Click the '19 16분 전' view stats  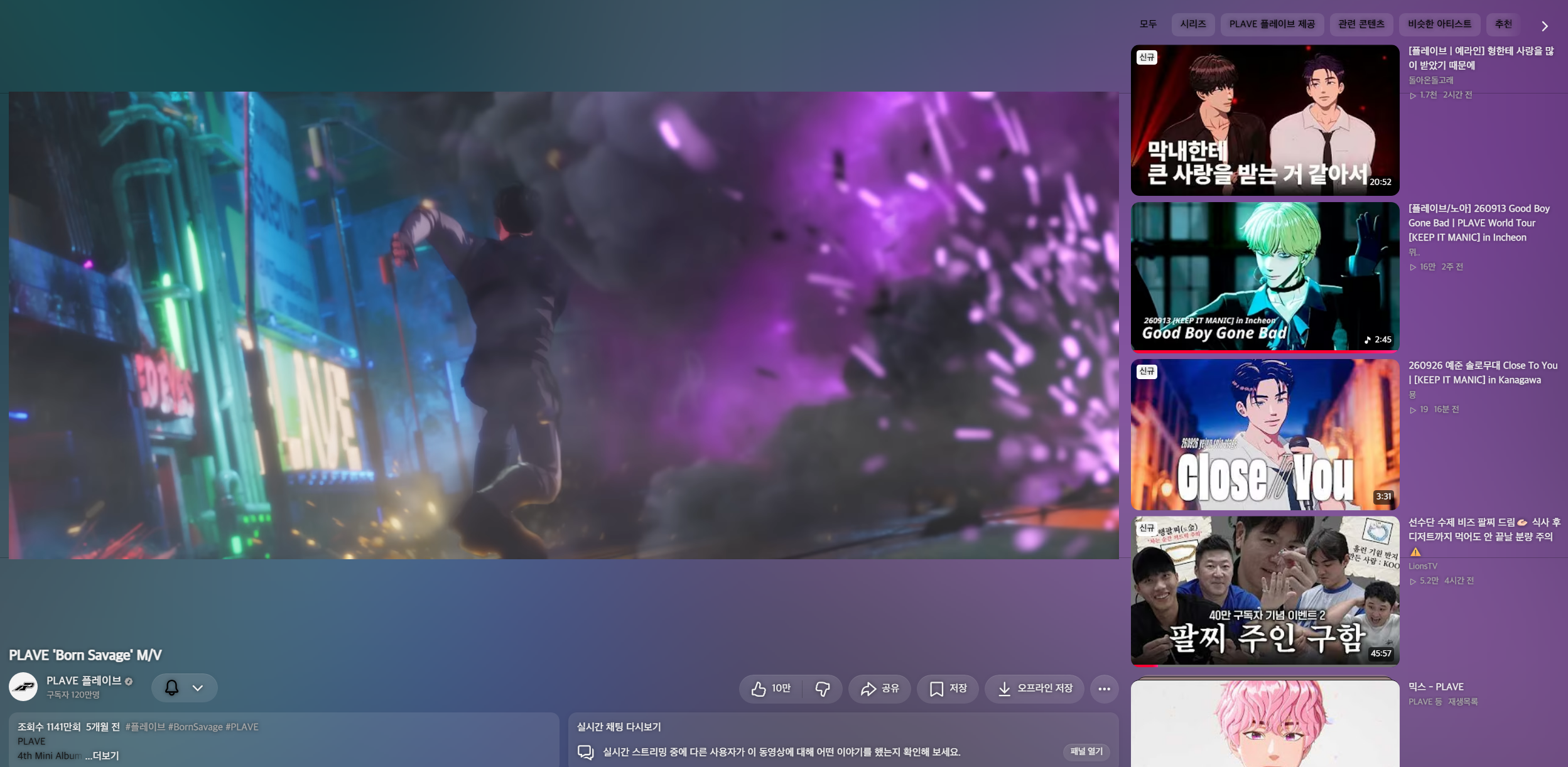pyautogui.click(x=1434, y=409)
